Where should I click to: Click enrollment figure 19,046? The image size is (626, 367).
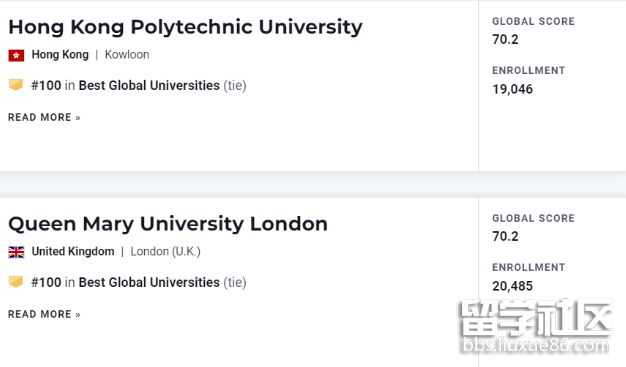click(513, 89)
